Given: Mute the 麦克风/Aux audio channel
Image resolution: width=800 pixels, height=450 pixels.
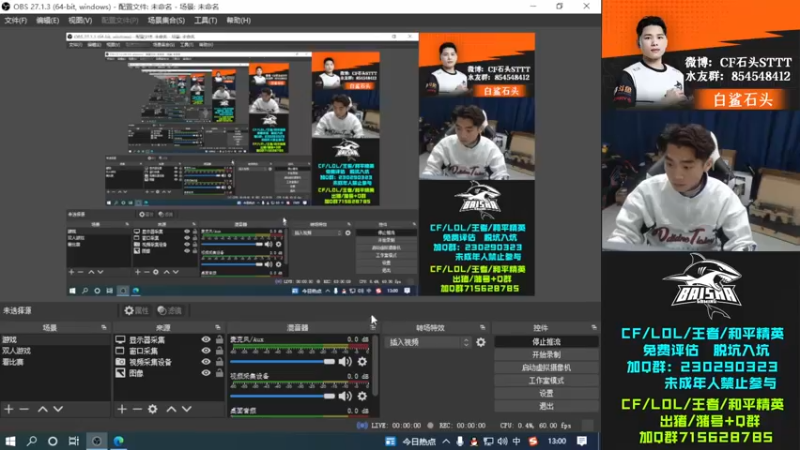Looking at the screenshot, I should point(345,361).
